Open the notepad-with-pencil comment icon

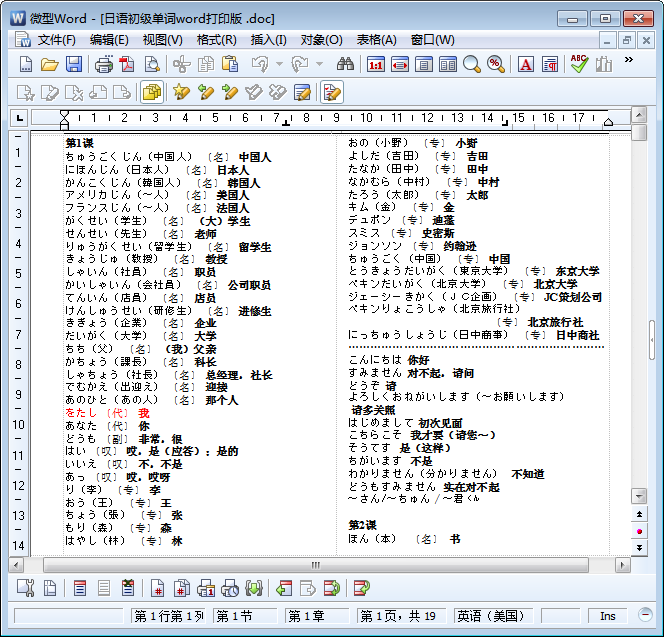click(x=302, y=92)
